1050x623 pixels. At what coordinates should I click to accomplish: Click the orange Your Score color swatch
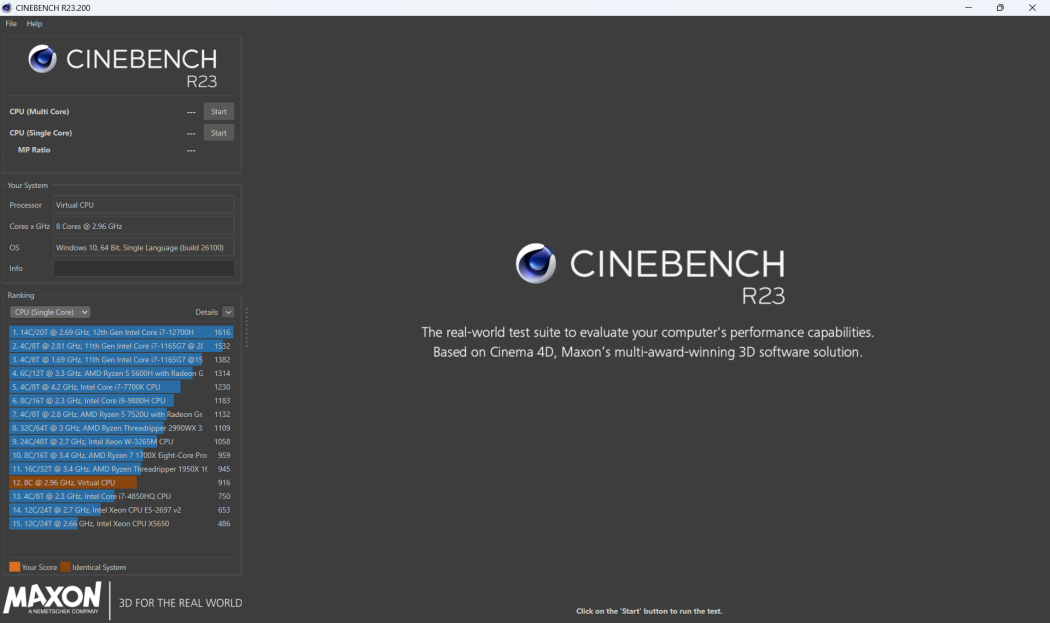(x=14, y=567)
